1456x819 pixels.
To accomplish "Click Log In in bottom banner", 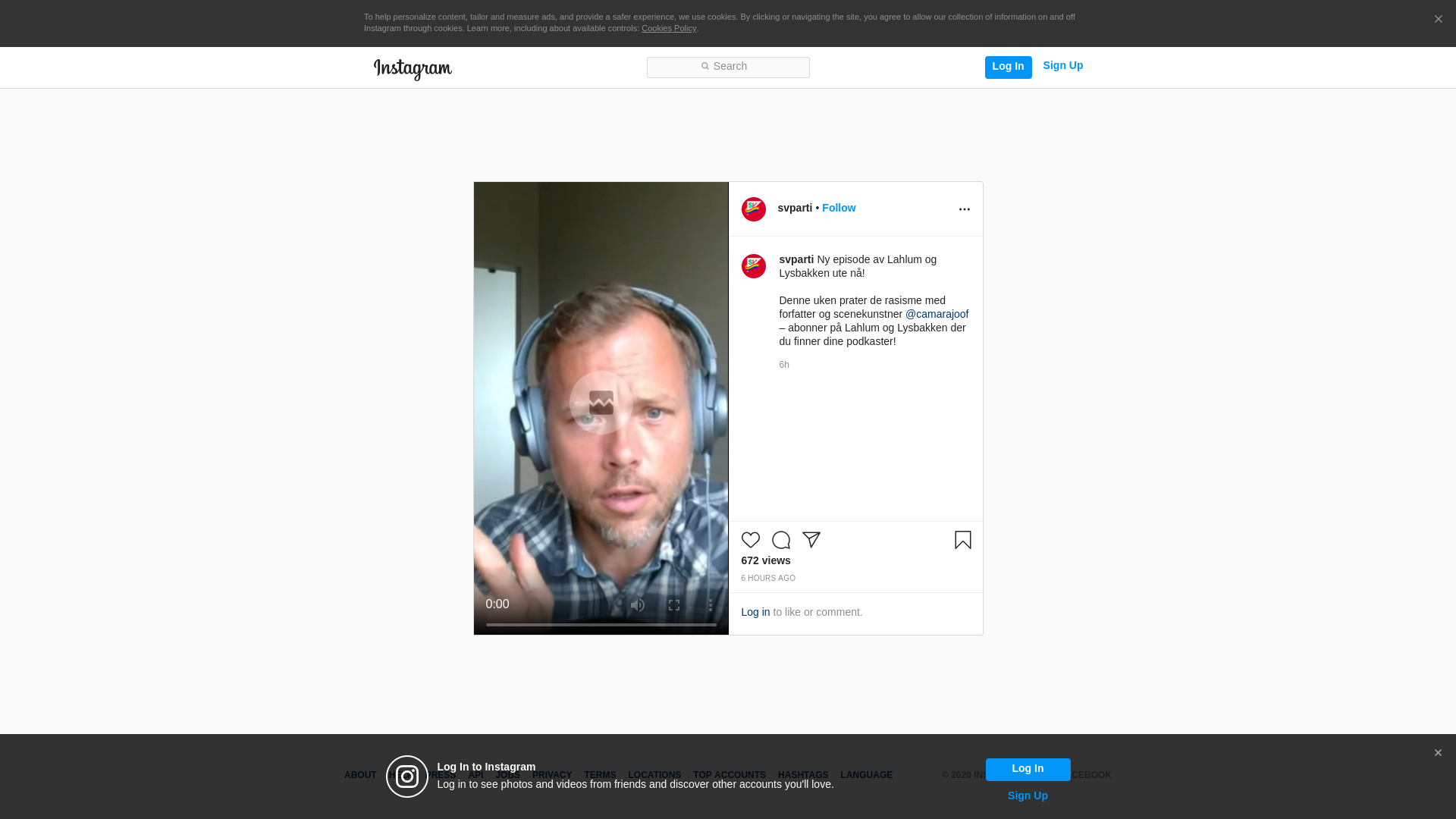I will click(1028, 769).
